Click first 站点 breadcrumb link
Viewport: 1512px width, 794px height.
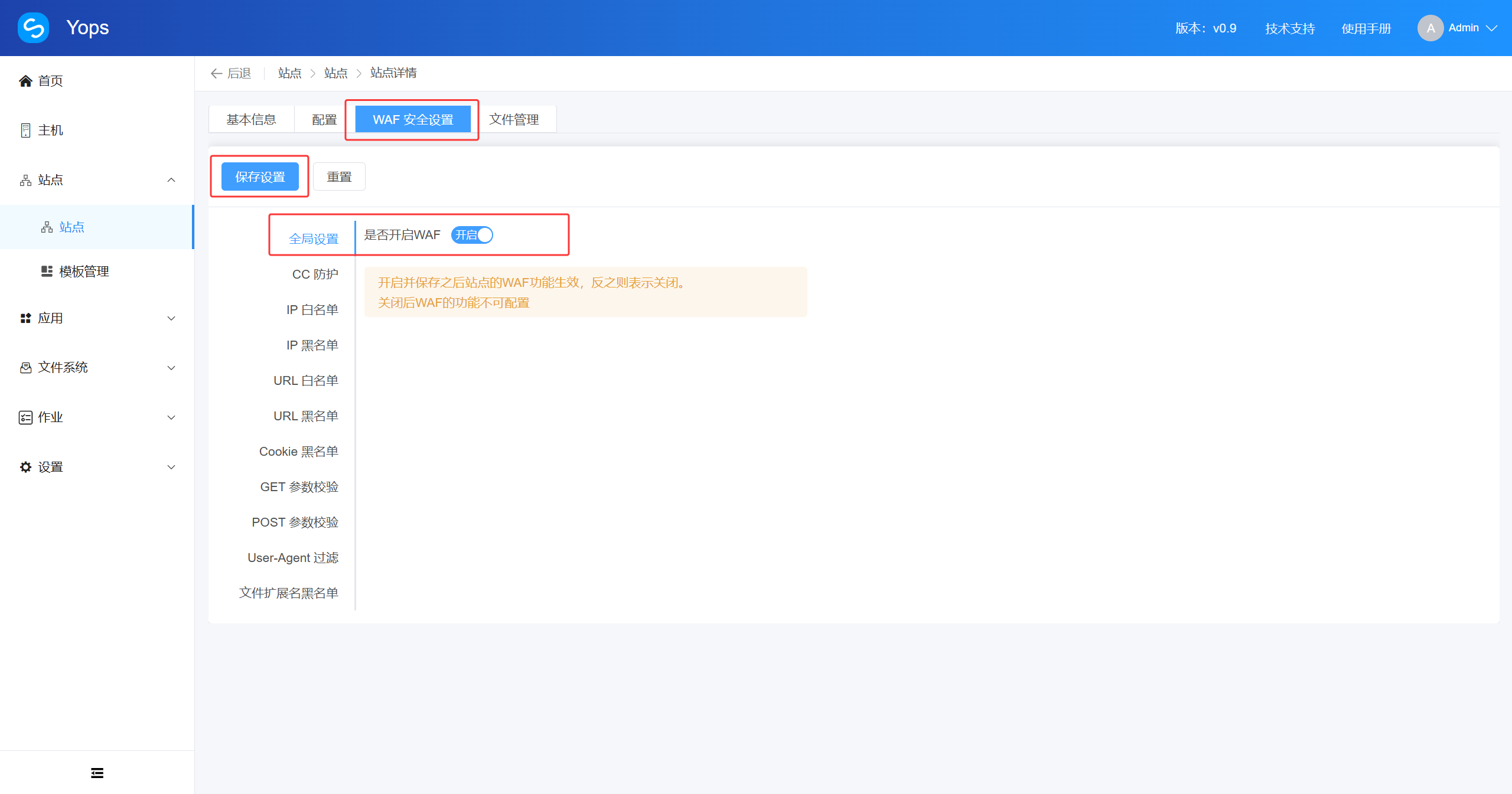(x=290, y=73)
